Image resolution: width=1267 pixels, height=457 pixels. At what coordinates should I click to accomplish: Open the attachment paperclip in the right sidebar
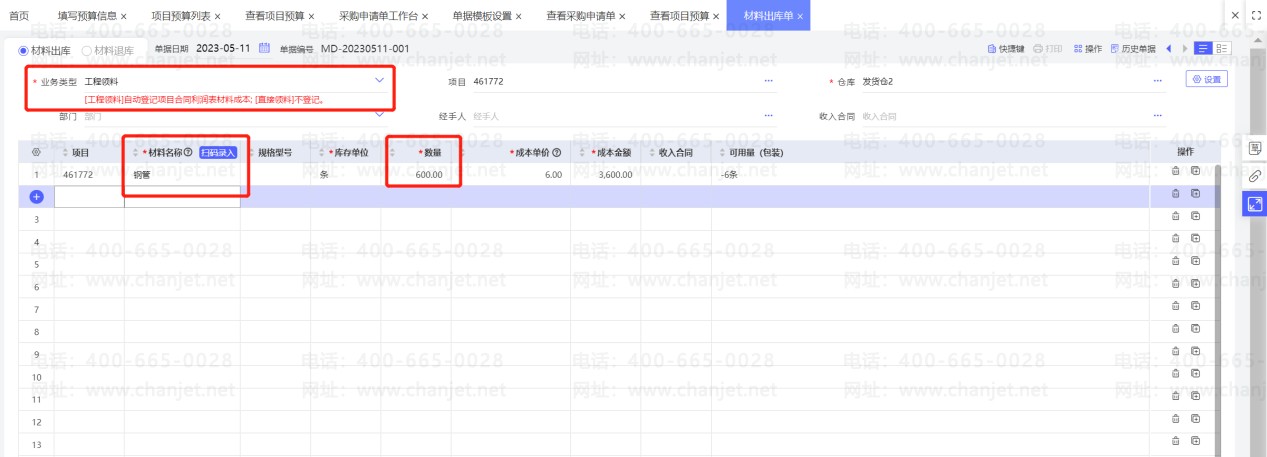[1255, 176]
